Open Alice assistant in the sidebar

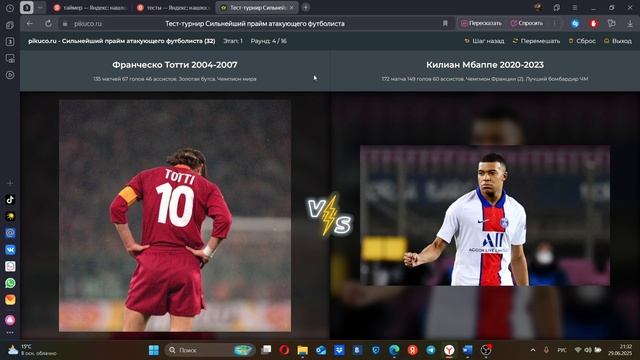[10, 320]
